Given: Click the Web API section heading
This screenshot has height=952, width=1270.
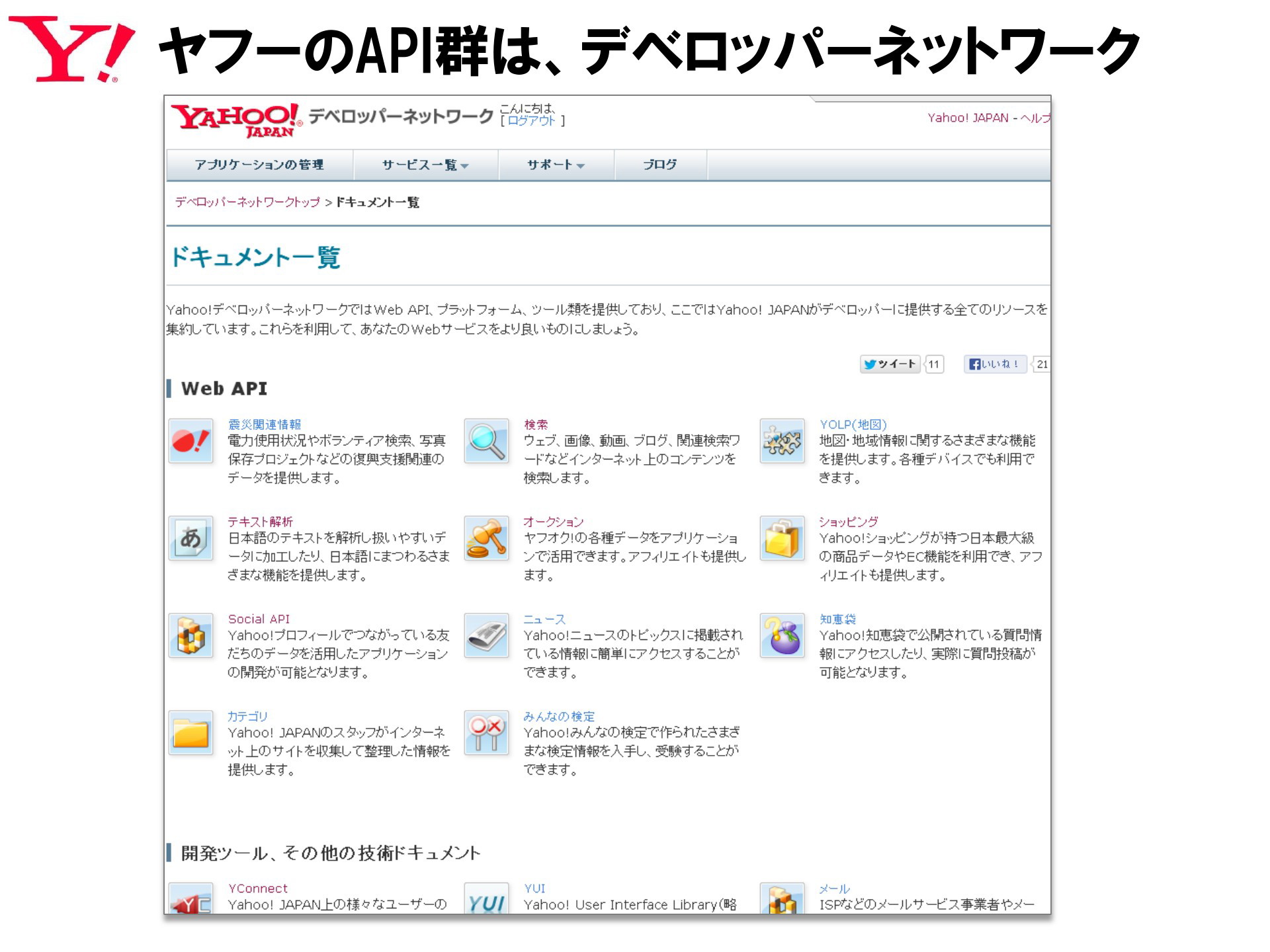Looking at the screenshot, I should click(224, 389).
